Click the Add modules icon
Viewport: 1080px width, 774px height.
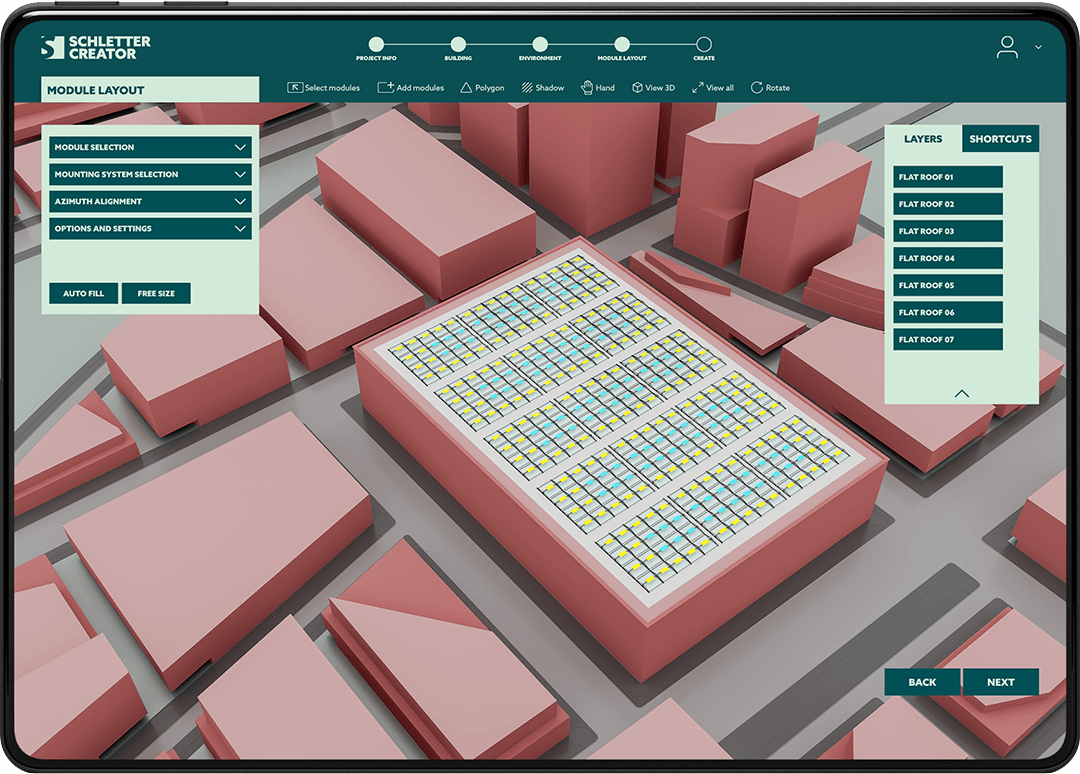click(x=385, y=88)
